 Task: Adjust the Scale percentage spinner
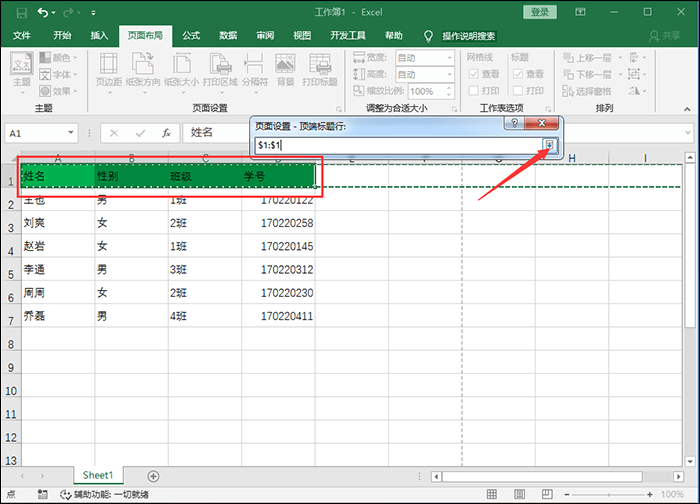tap(450, 91)
